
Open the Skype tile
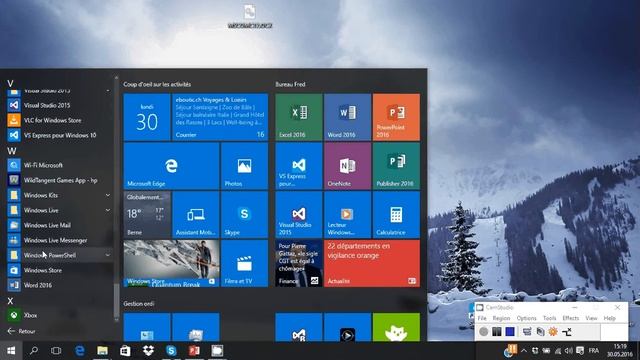[x=244, y=215]
